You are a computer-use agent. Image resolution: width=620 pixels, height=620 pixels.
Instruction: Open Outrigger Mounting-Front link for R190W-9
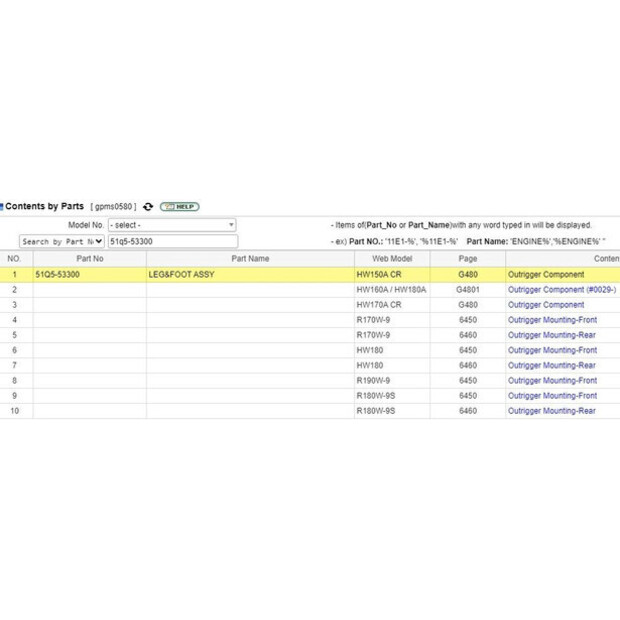coord(552,380)
